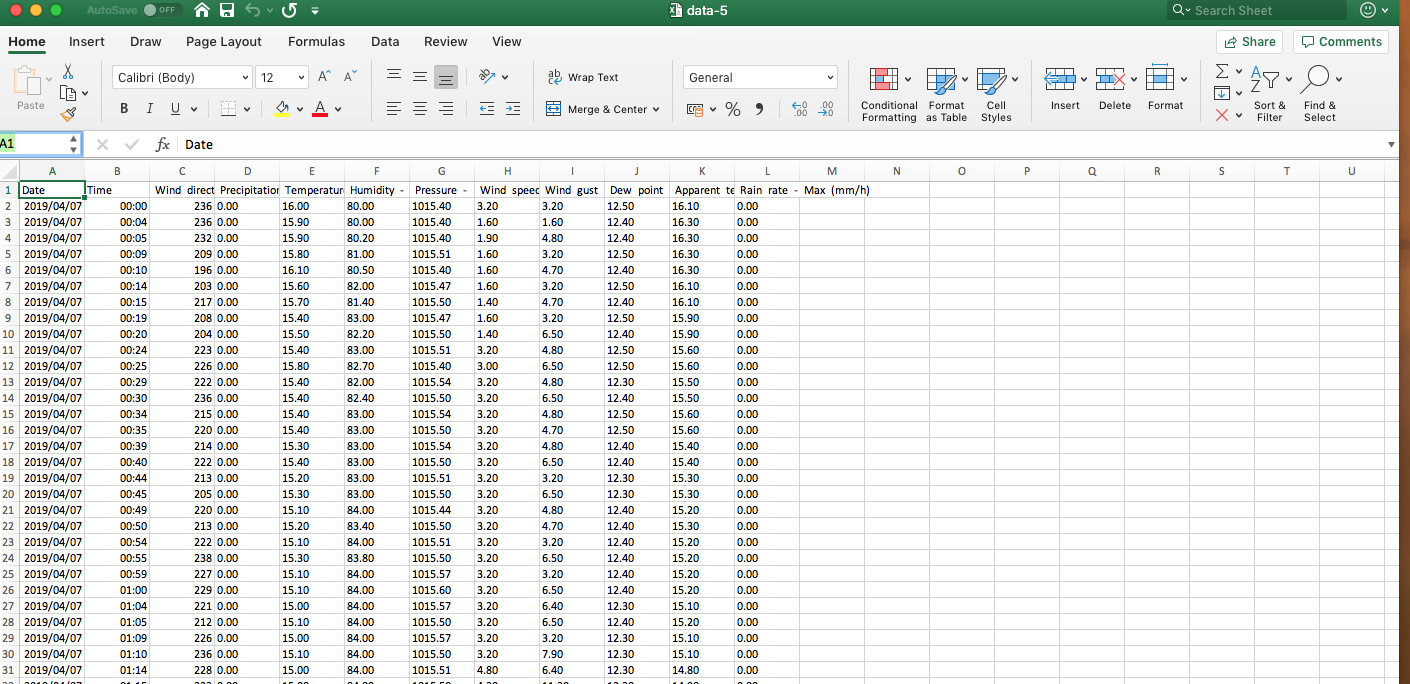Apply the yellow fill color
The width and height of the screenshot is (1410, 684).
(x=282, y=109)
